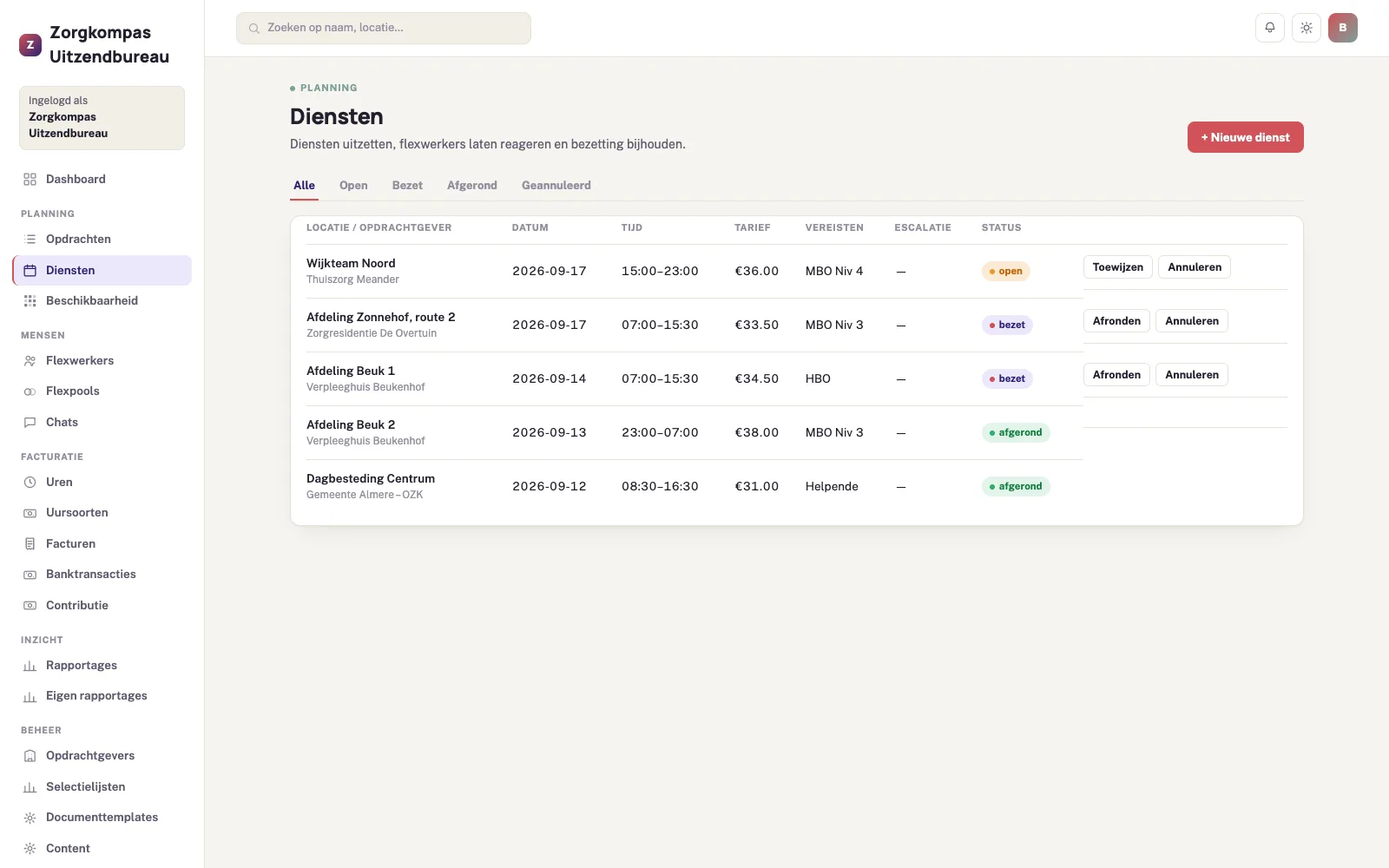Open the Facturen document icon
The width and height of the screenshot is (1389, 868).
coord(30,543)
